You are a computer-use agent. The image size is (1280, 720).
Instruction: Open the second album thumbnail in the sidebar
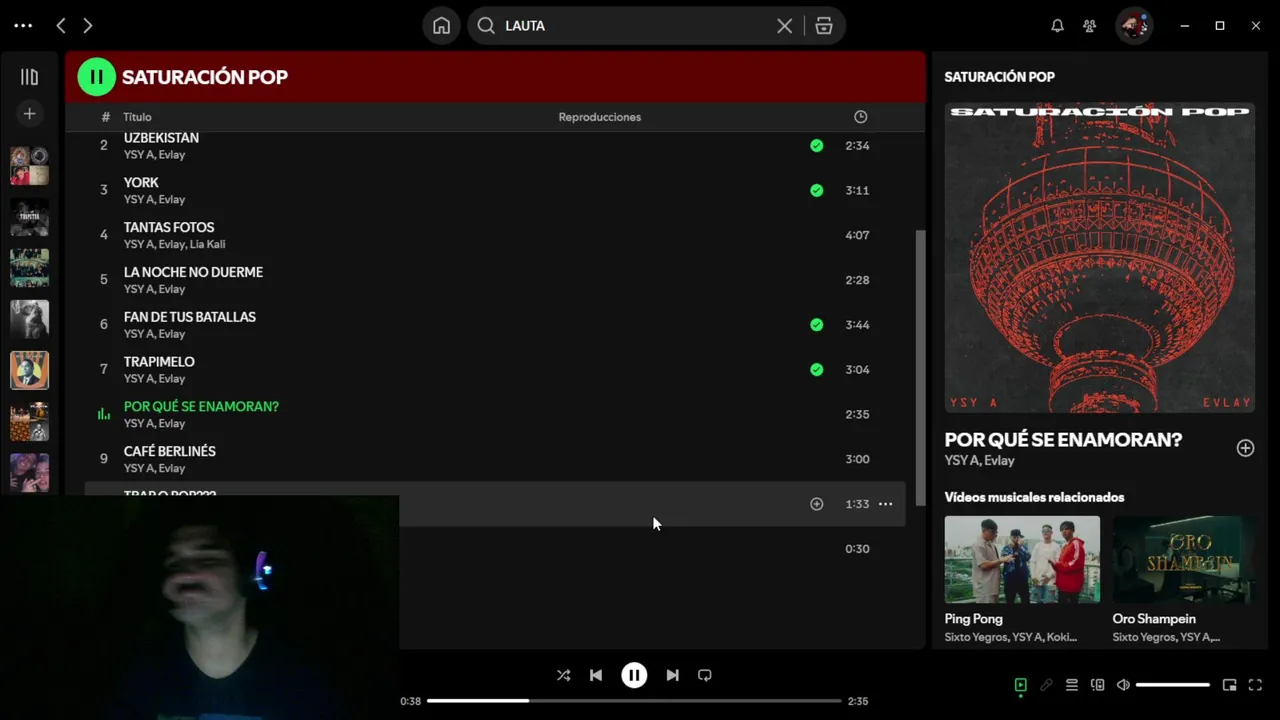pyautogui.click(x=29, y=217)
